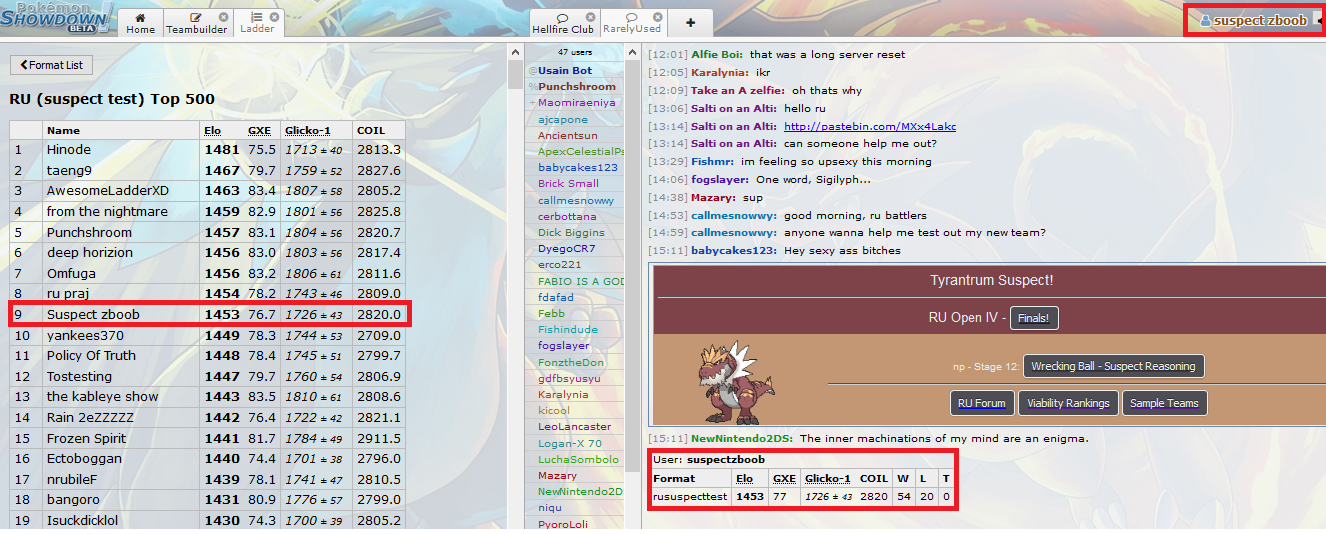Open the sound options speaker icon
This screenshot has height=534, width=1326.
(x=1321, y=20)
